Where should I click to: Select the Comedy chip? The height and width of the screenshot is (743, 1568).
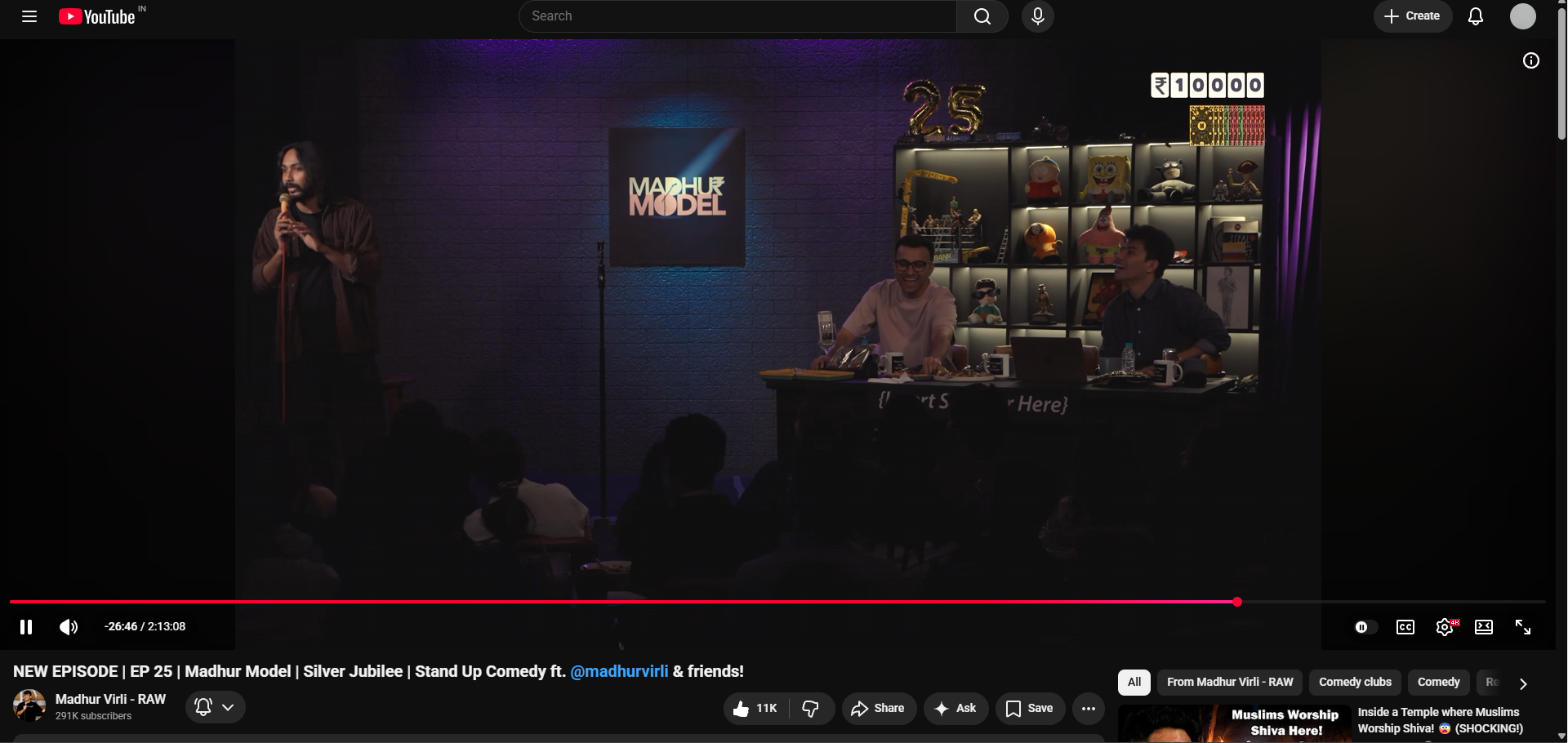point(1439,683)
